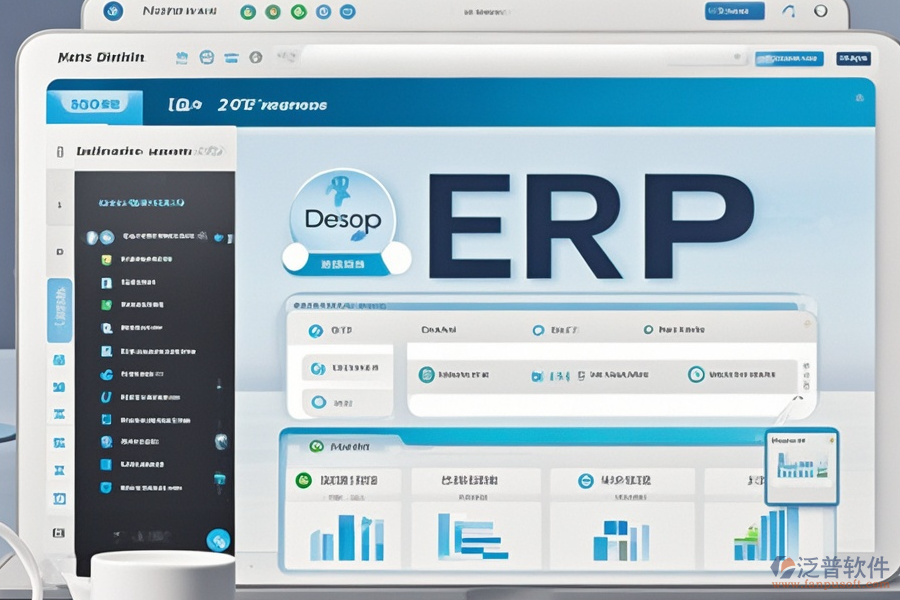Open the 20T menu item in the blue header
This screenshot has width=900, height=600.
(270, 104)
